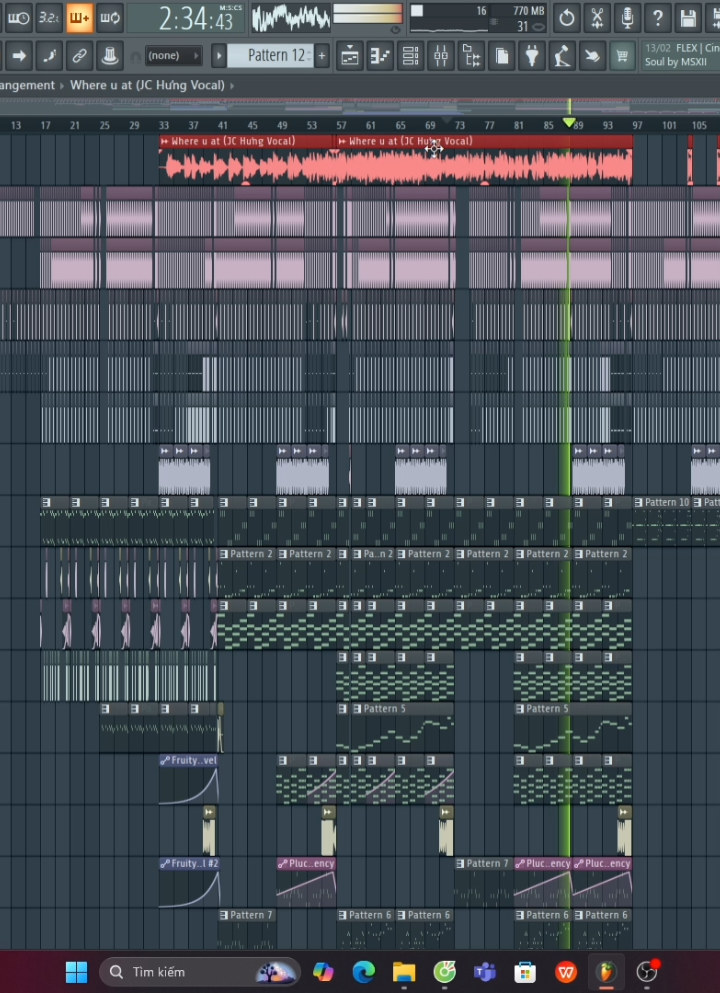Open the Playlist view button

click(350, 56)
